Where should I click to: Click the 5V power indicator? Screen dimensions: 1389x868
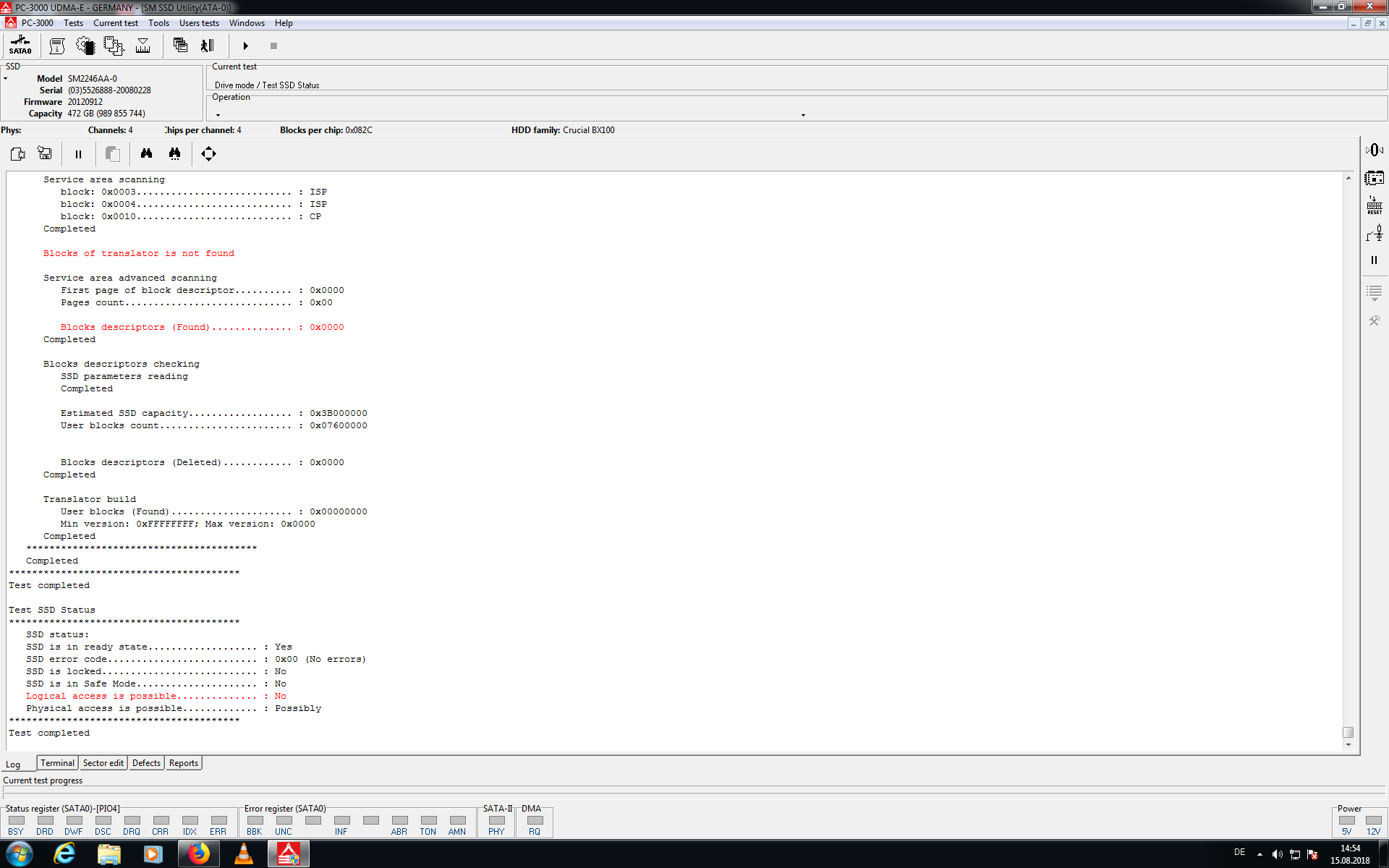coord(1346,820)
